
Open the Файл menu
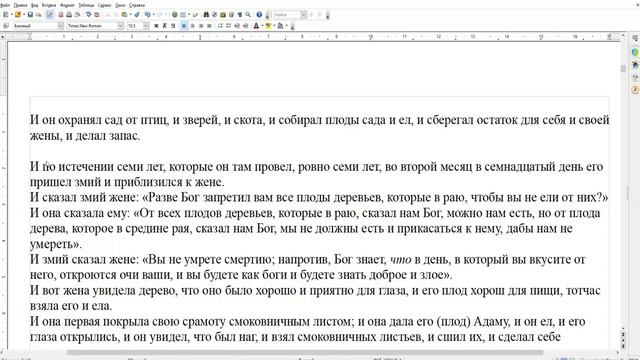[x=5, y=5]
